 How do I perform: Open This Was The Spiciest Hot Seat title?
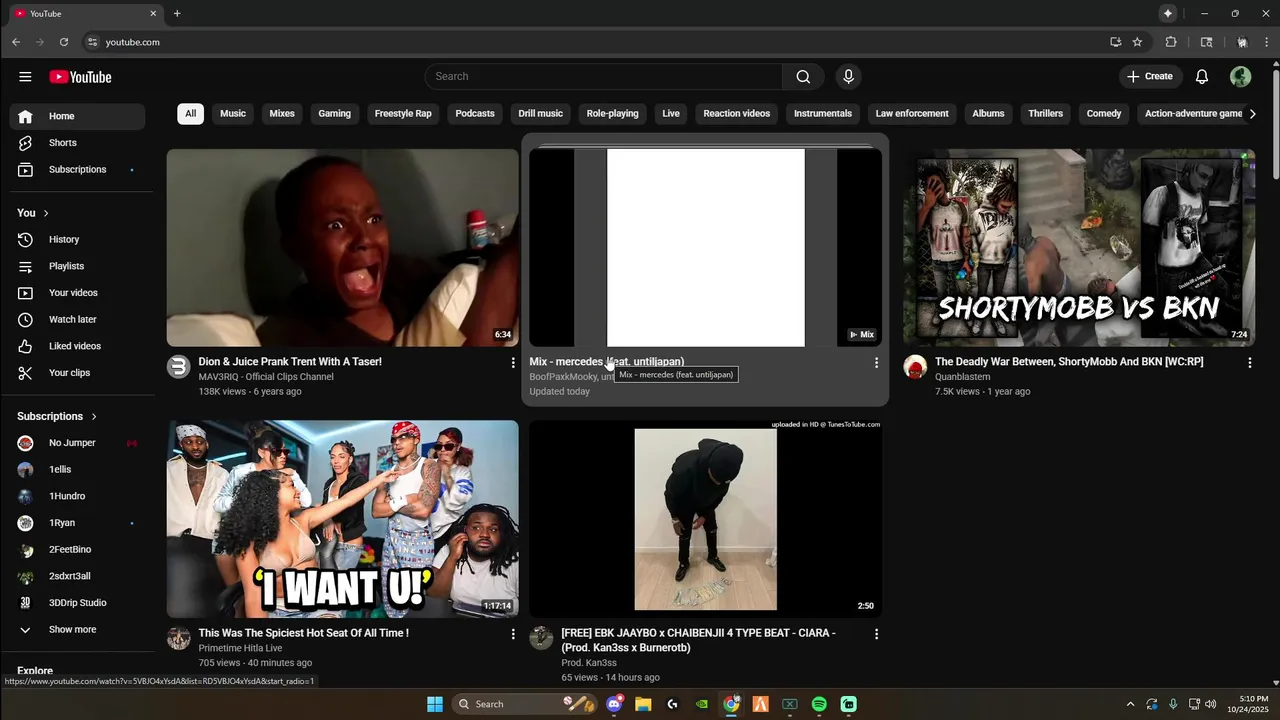(x=303, y=633)
